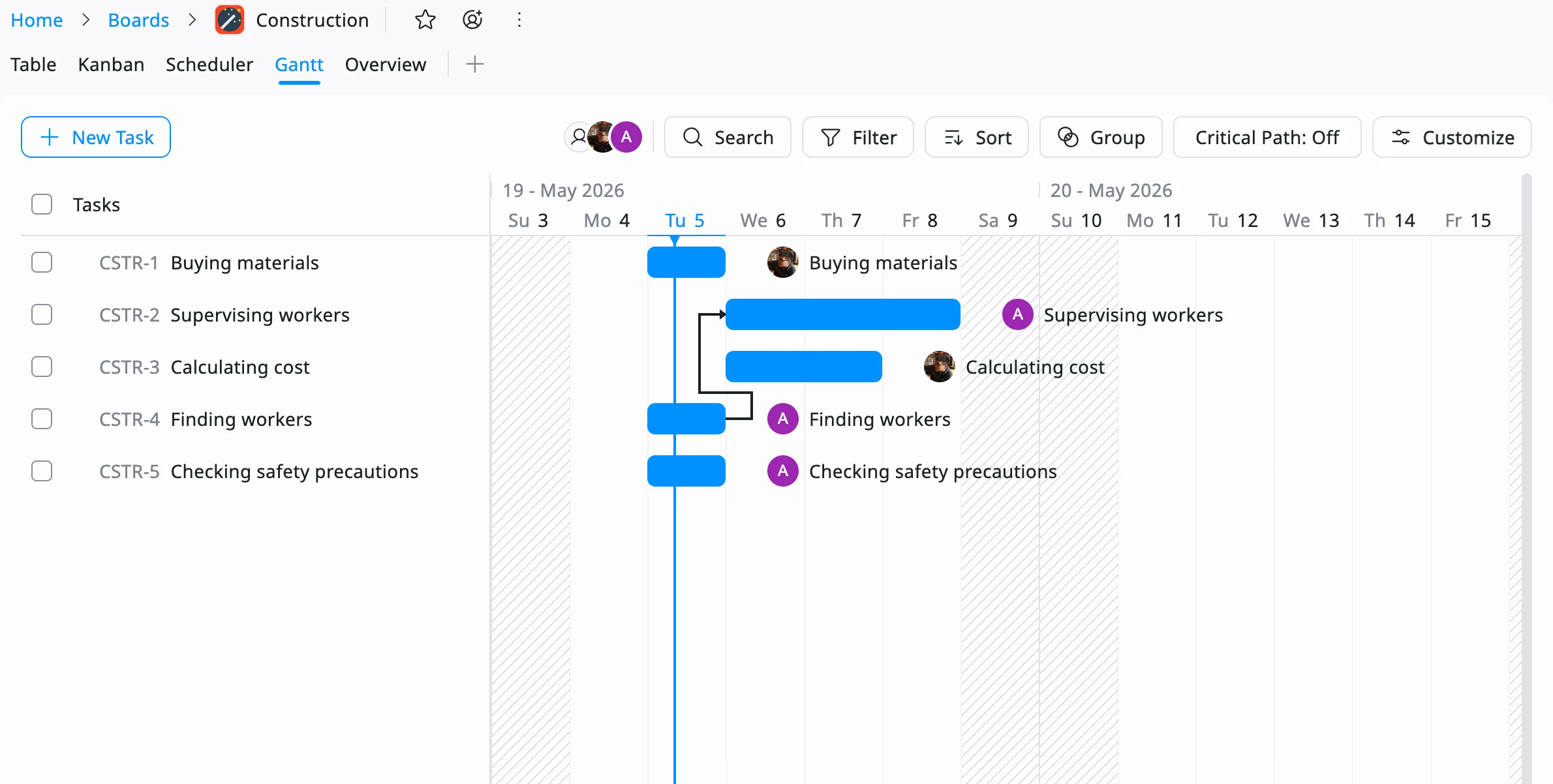Click the dependency arrow into Supervising workers
The height and width of the screenshot is (784, 1553).
coord(721,314)
